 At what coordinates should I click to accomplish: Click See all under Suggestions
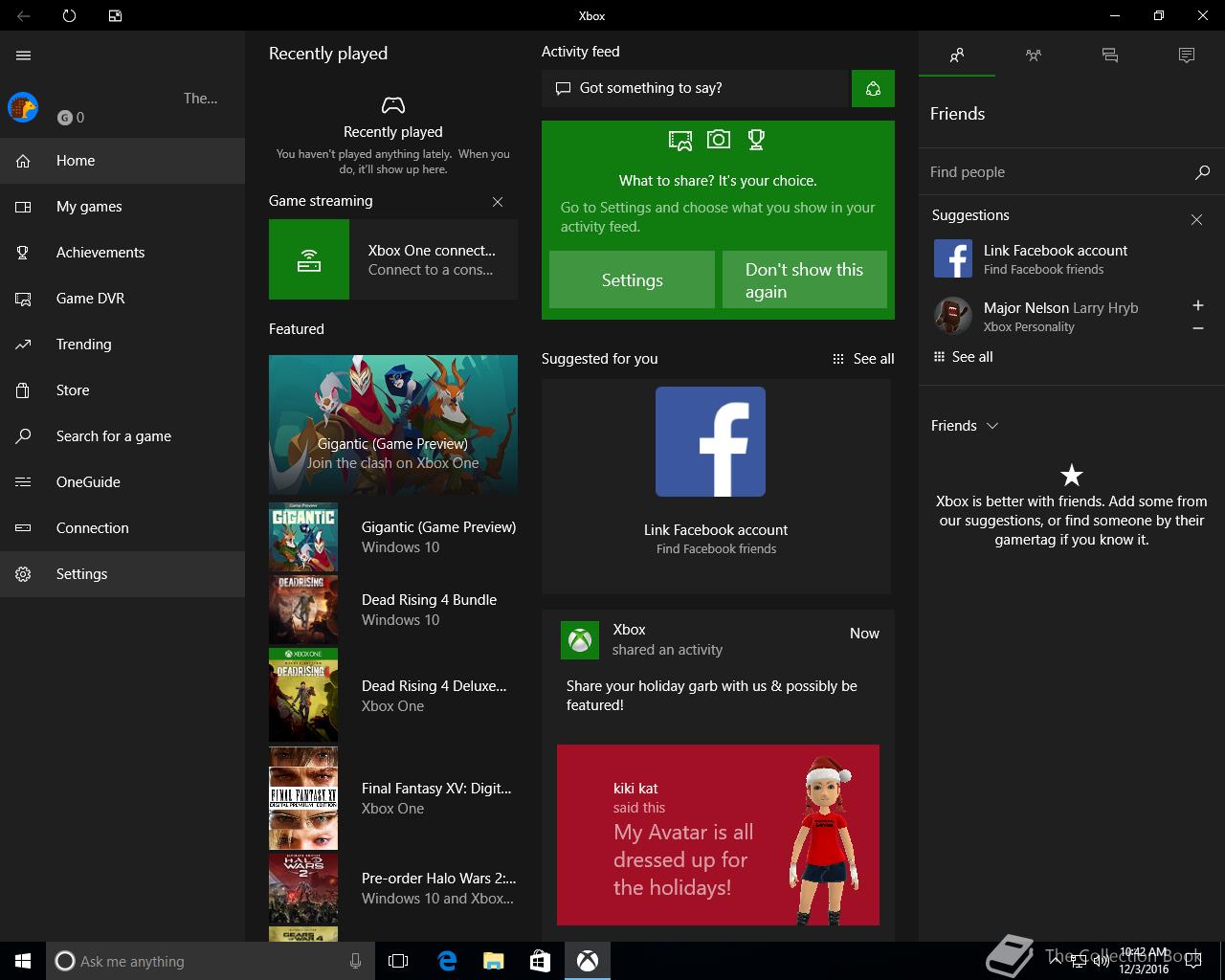click(964, 357)
